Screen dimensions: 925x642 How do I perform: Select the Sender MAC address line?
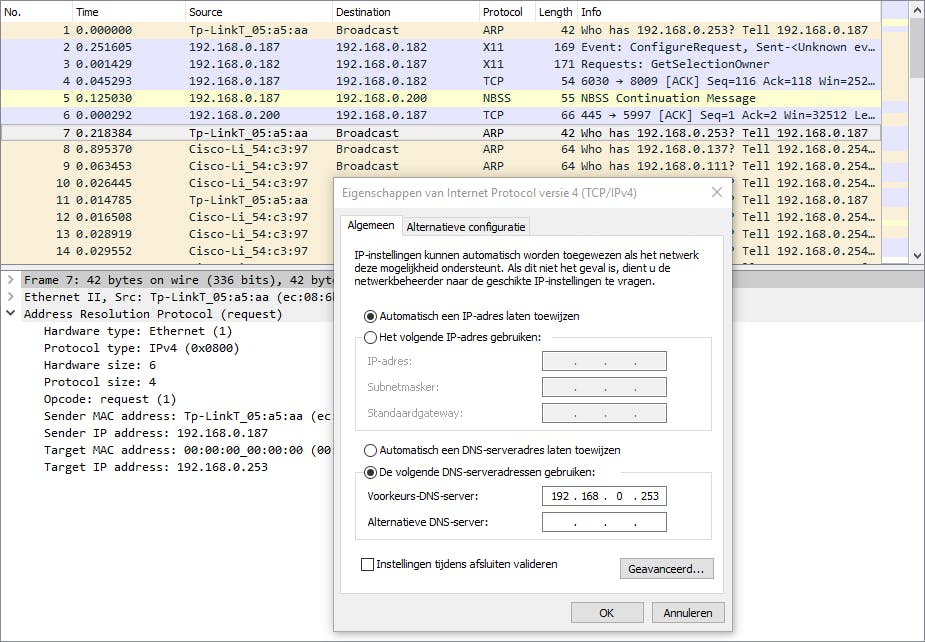pos(188,416)
